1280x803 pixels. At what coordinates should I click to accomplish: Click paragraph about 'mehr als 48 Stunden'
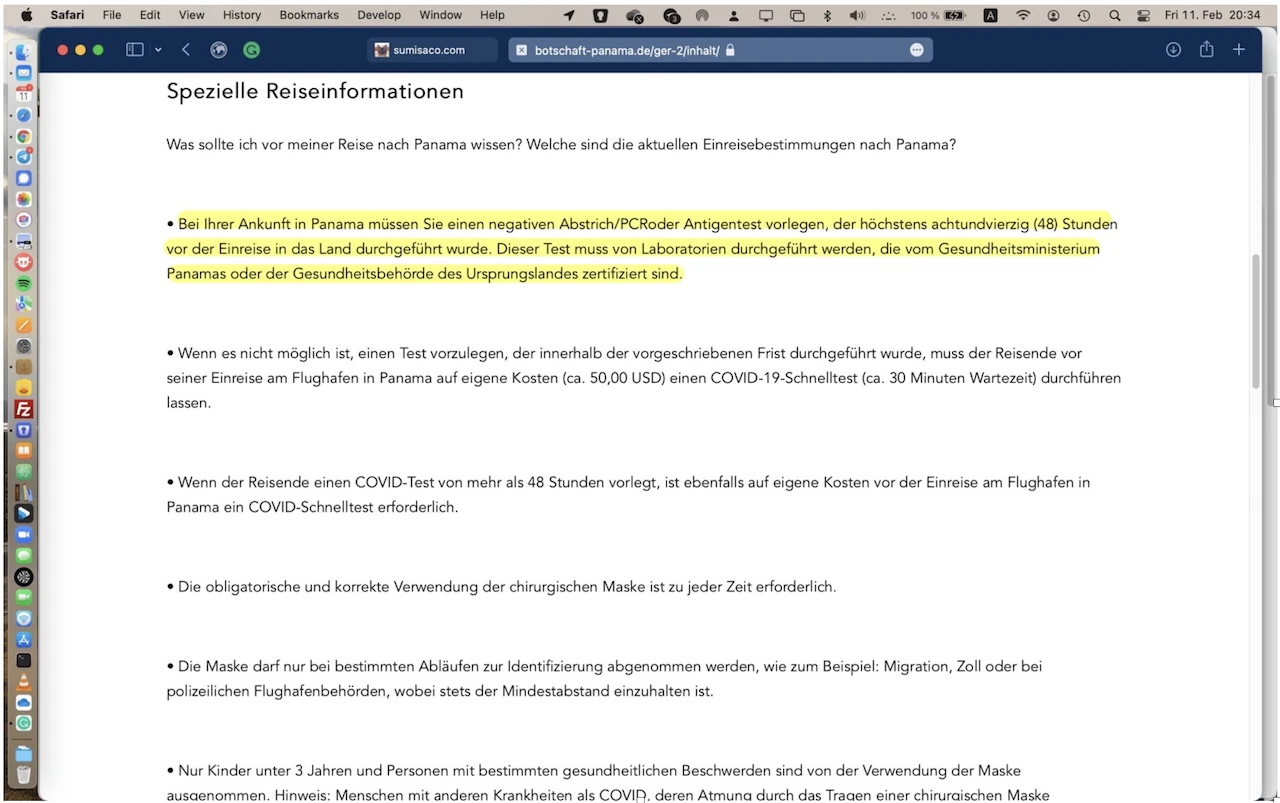click(x=628, y=495)
